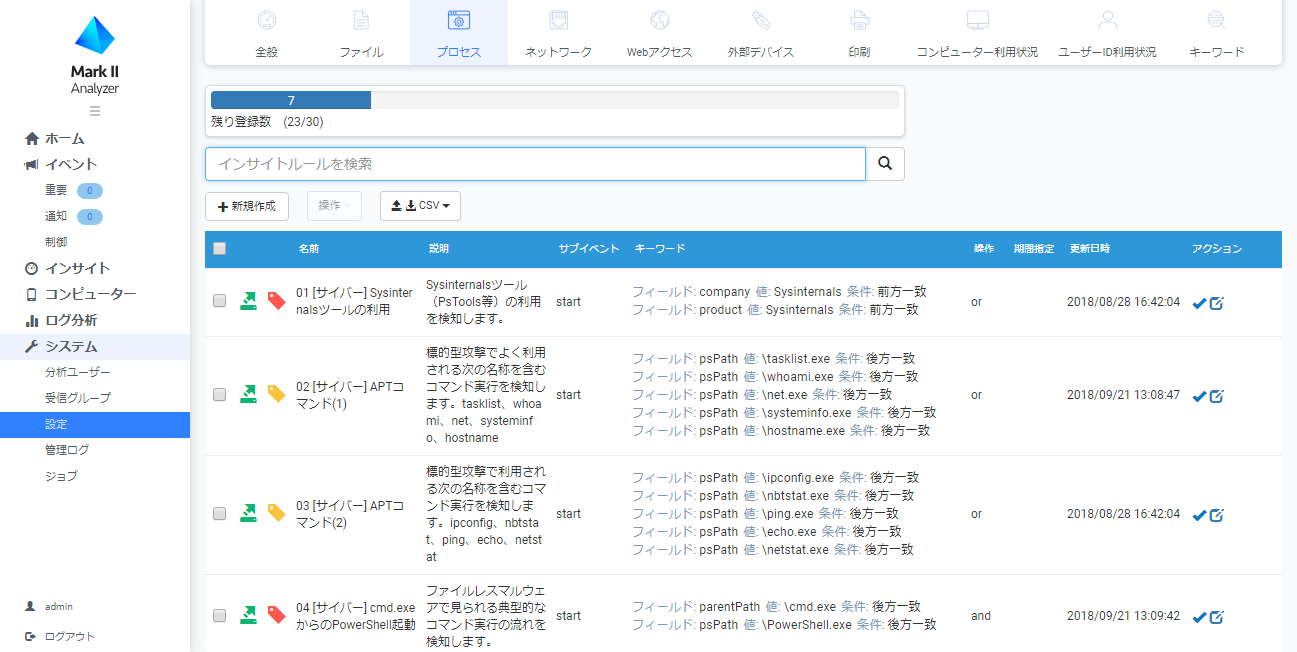Check the box for rule 04 cmd.exe PowerShell
This screenshot has width=1297, height=652.
(x=220, y=616)
